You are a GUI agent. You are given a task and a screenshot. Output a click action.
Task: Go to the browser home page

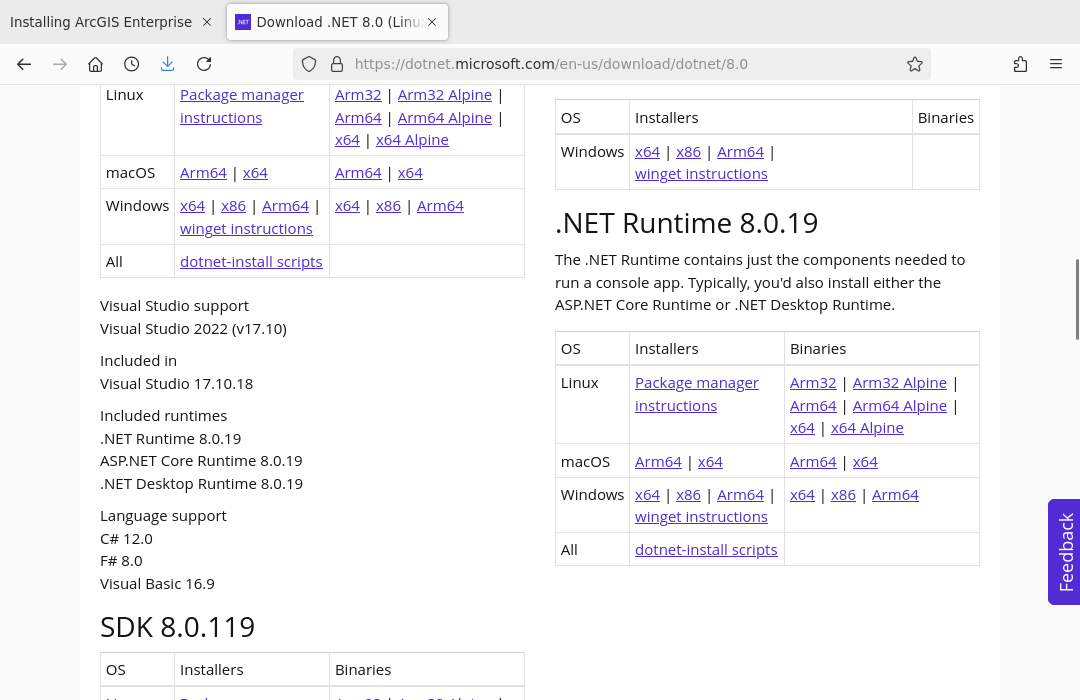[x=95, y=64]
